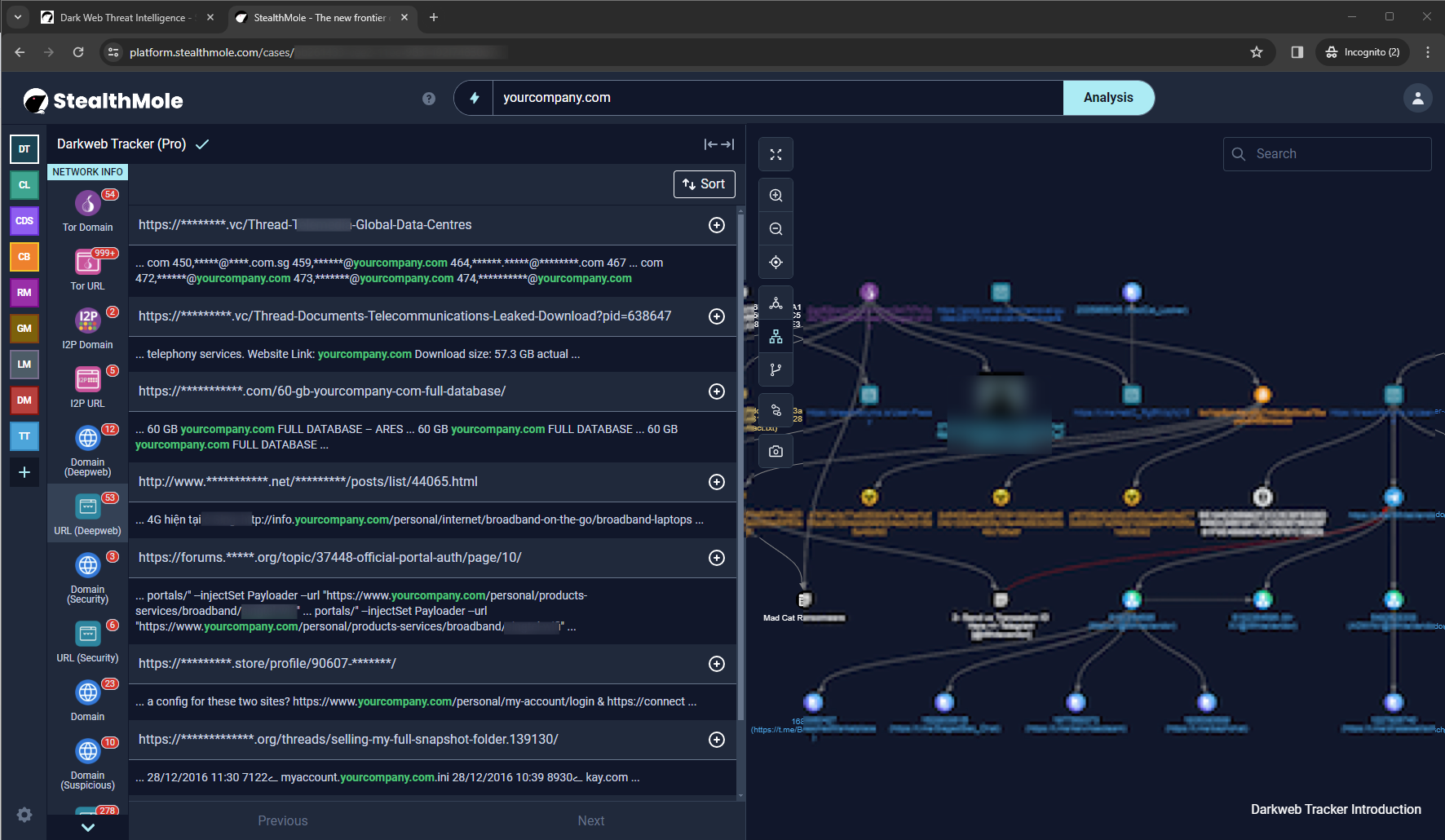
Task: Fit graph to screen icon
Action: (776, 154)
